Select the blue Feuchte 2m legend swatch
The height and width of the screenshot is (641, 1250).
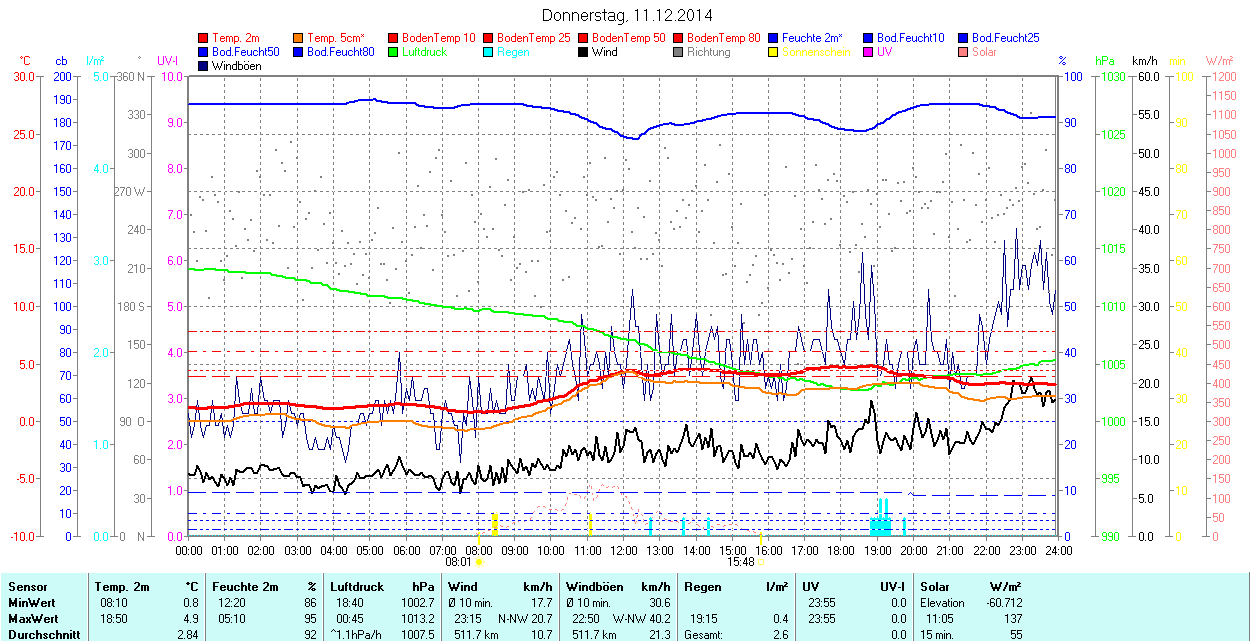(774, 38)
